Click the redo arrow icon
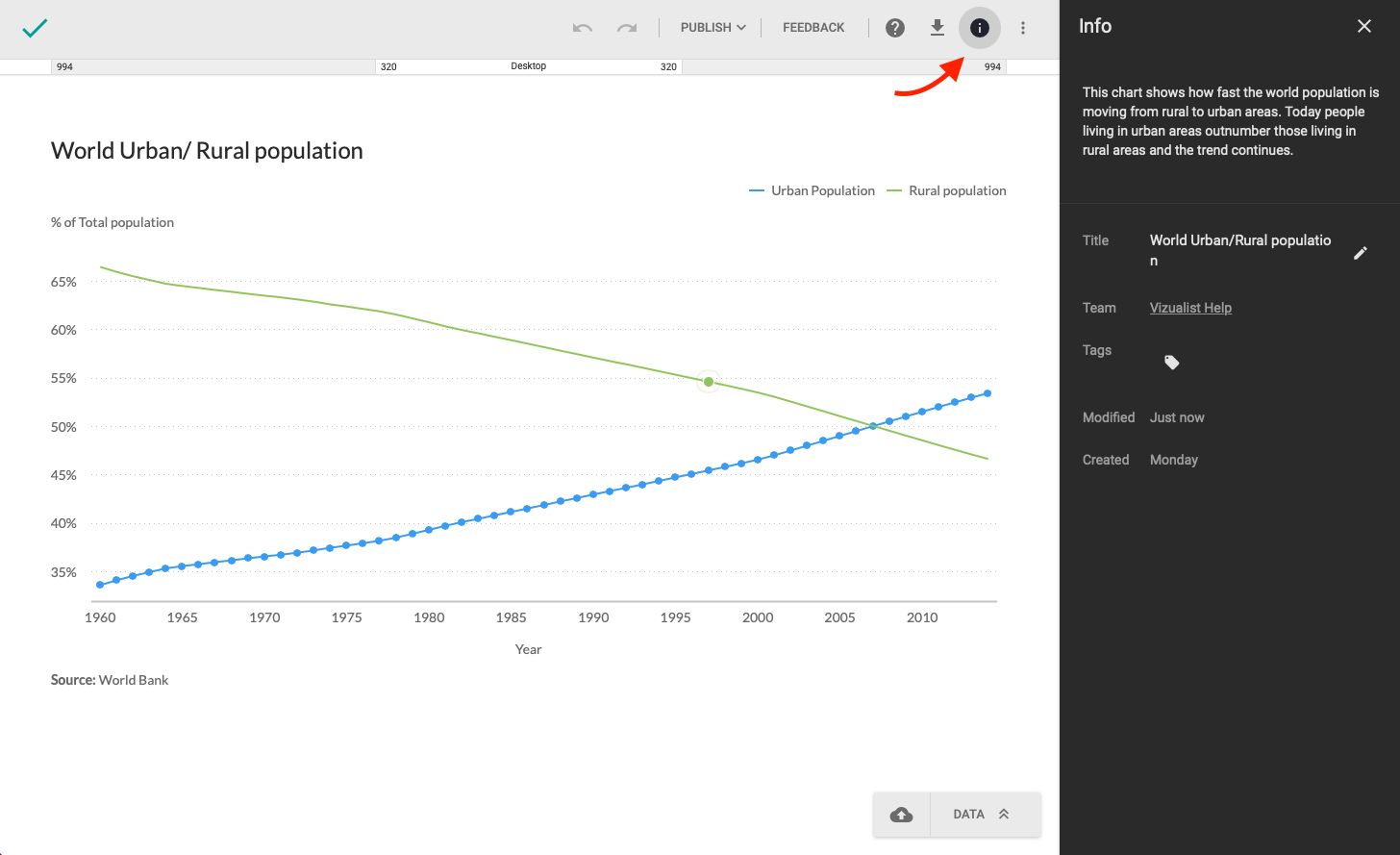 pyautogui.click(x=627, y=28)
